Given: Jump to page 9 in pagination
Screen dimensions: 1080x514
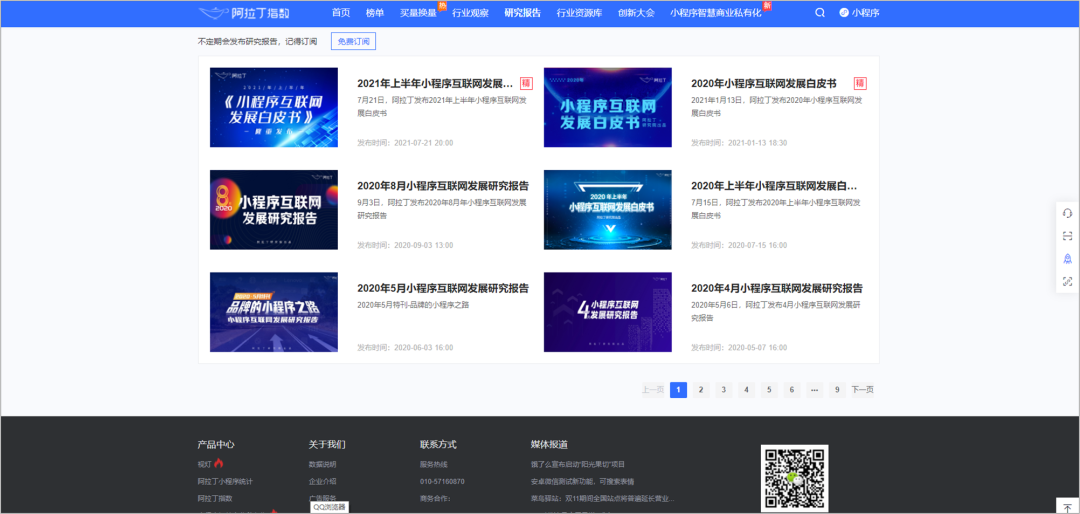Looking at the screenshot, I should click(837, 390).
